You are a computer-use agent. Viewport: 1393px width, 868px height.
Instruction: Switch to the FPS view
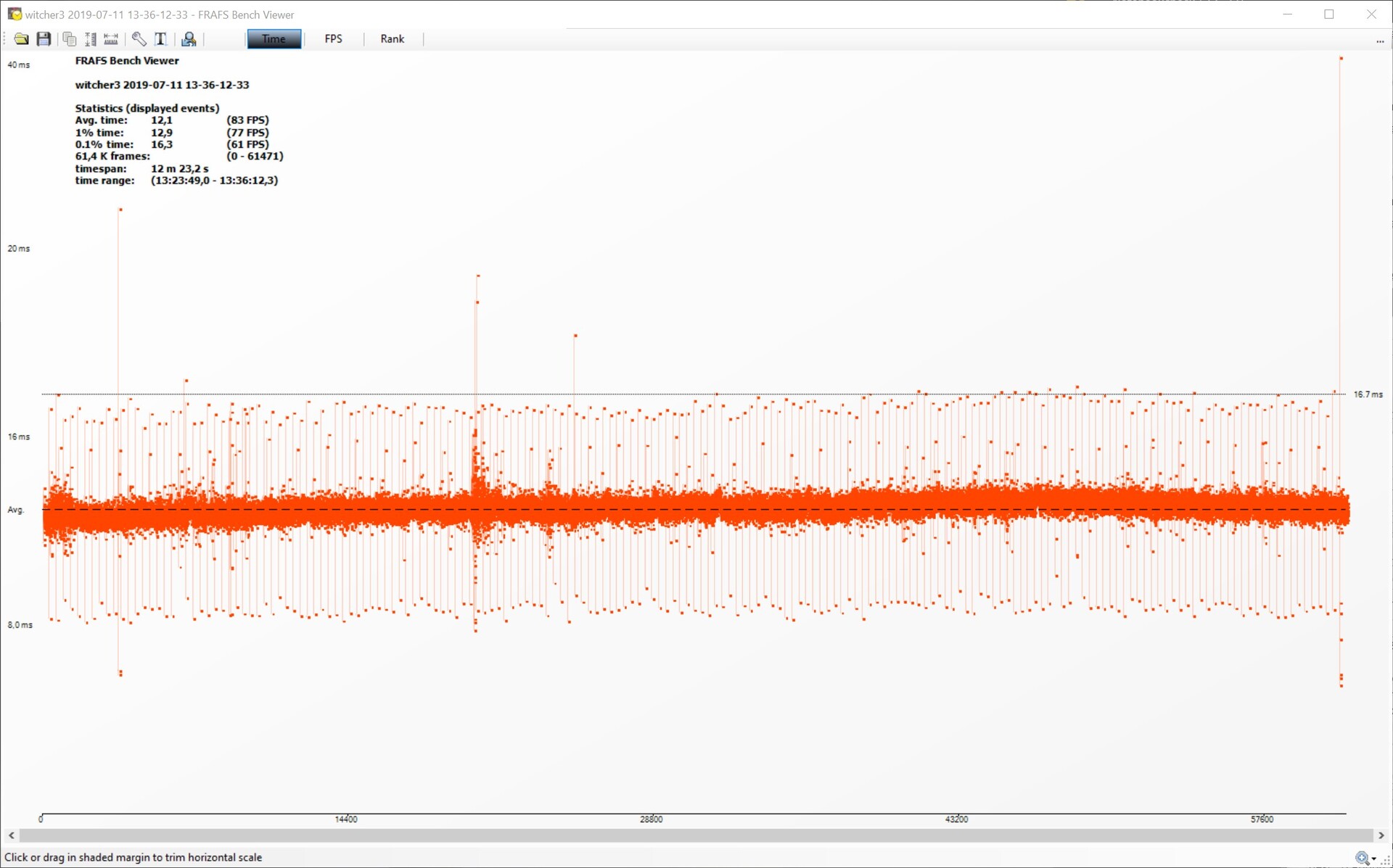pos(333,39)
